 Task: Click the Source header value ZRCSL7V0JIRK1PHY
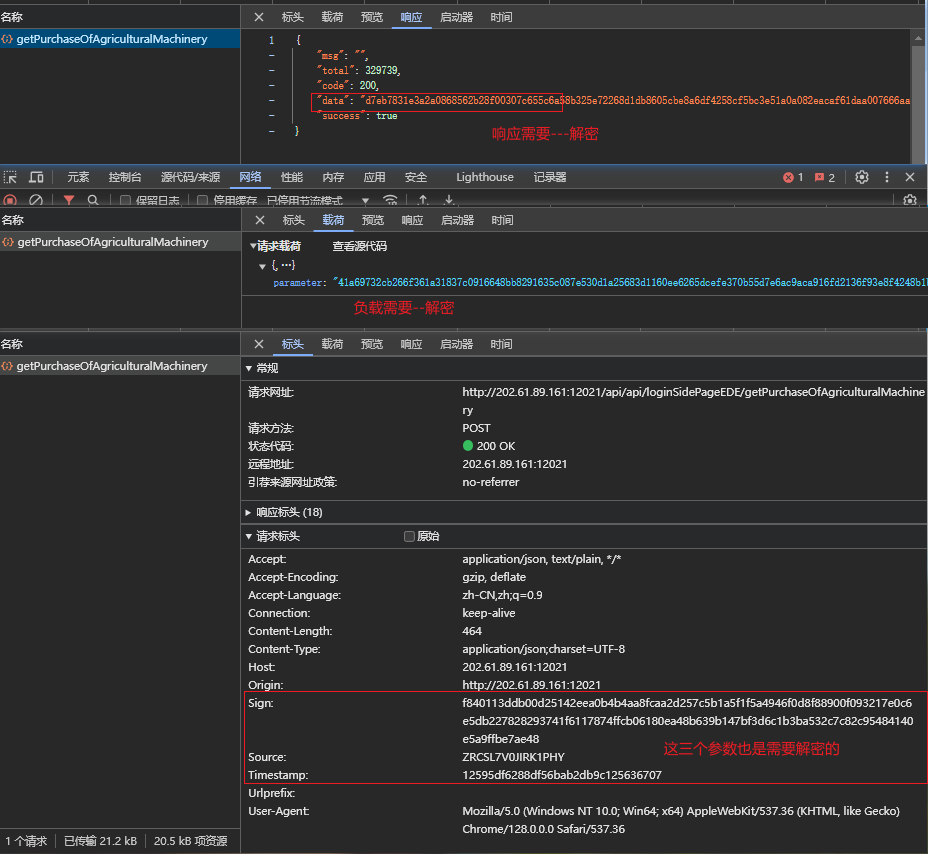[x=513, y=757]
